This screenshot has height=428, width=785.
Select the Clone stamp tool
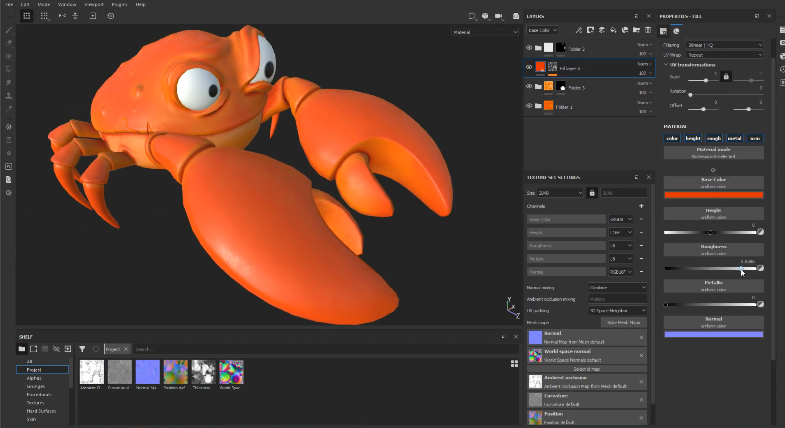point(9,96)
